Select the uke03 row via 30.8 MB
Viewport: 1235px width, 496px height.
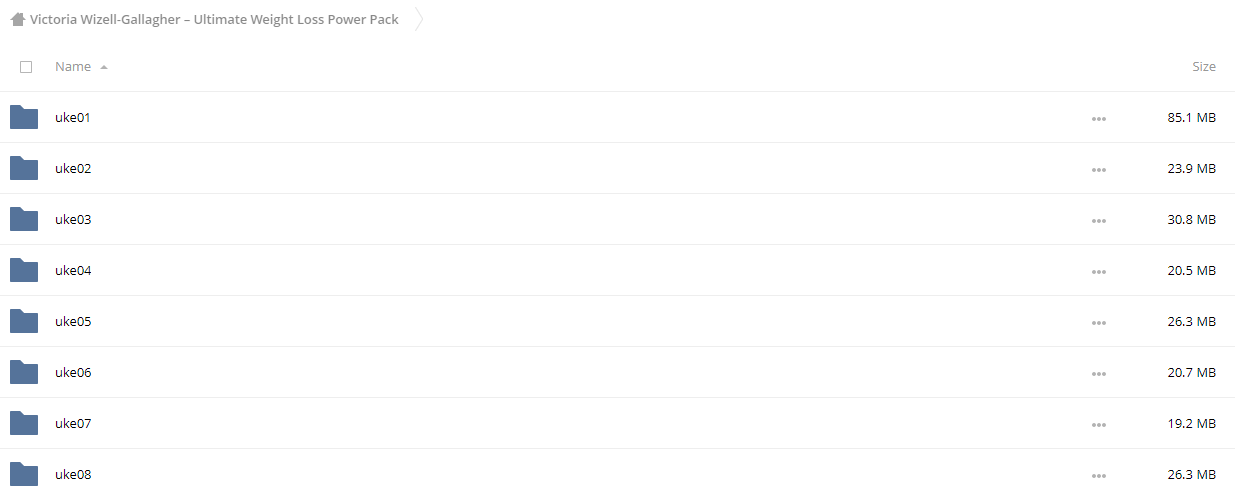pyautogui.click(x=1192, y=219)
